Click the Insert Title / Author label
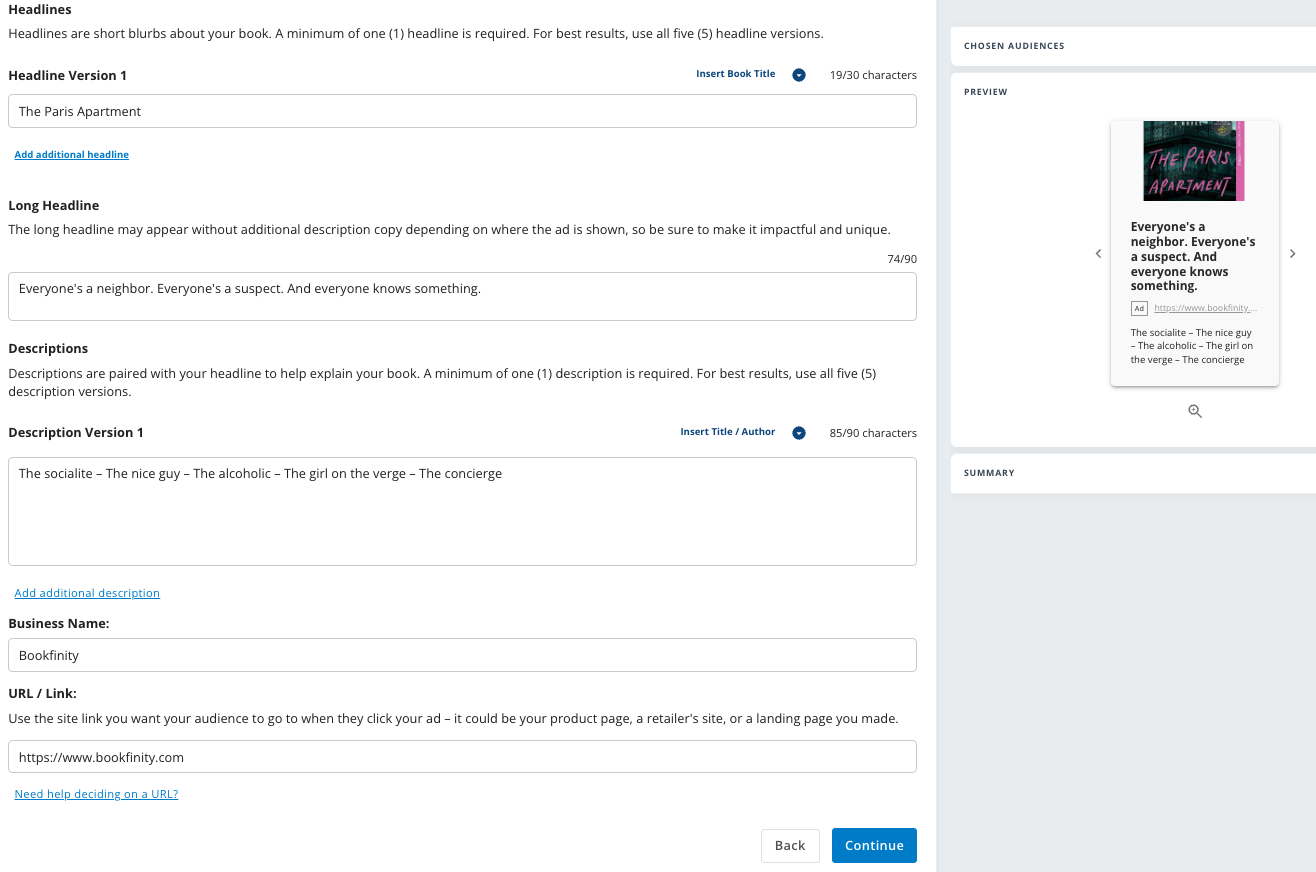This screenshot has width=1316, height=872. tap(728, 432)
